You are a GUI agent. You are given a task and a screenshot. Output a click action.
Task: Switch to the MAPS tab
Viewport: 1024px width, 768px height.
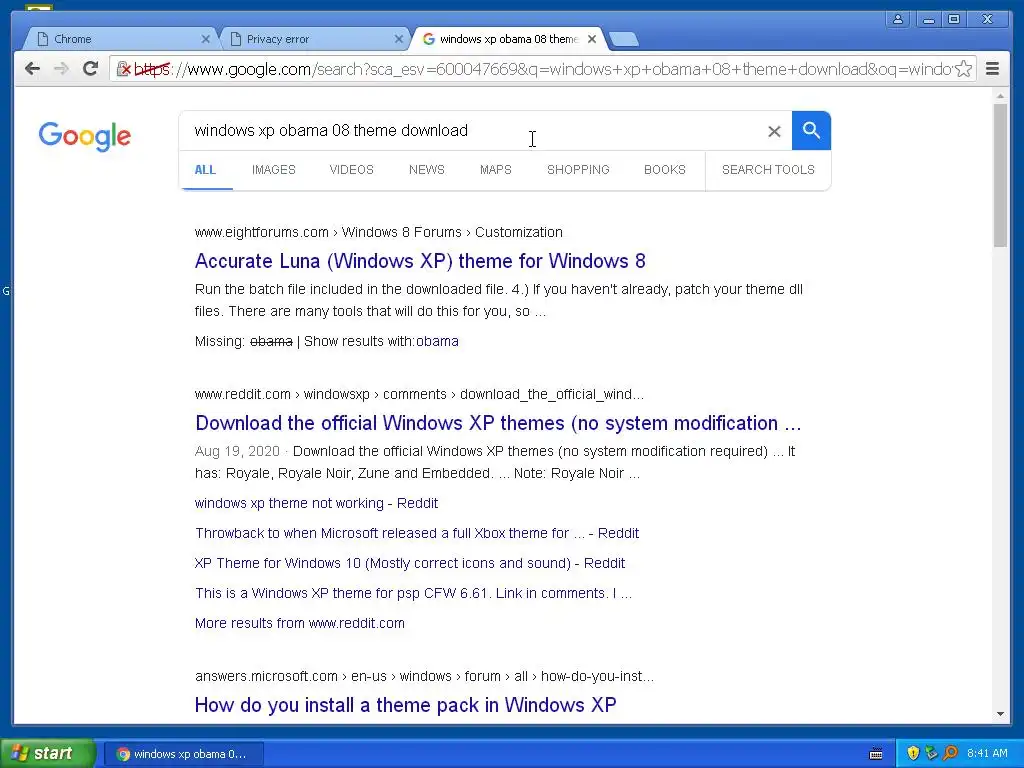[496, 170]
